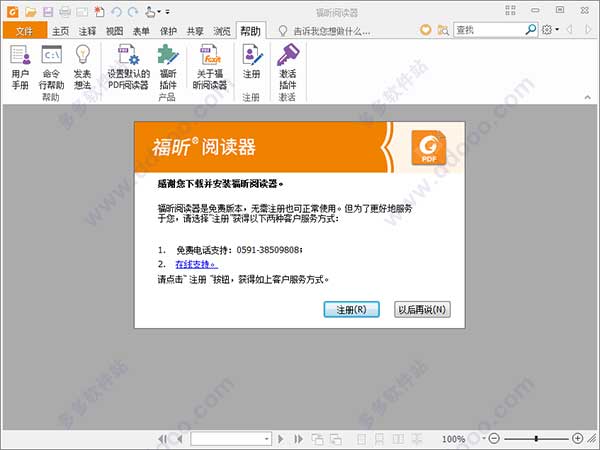600x450 pixels.
Task: Open the 在线支持 link
Action: [x=197, y=264]
